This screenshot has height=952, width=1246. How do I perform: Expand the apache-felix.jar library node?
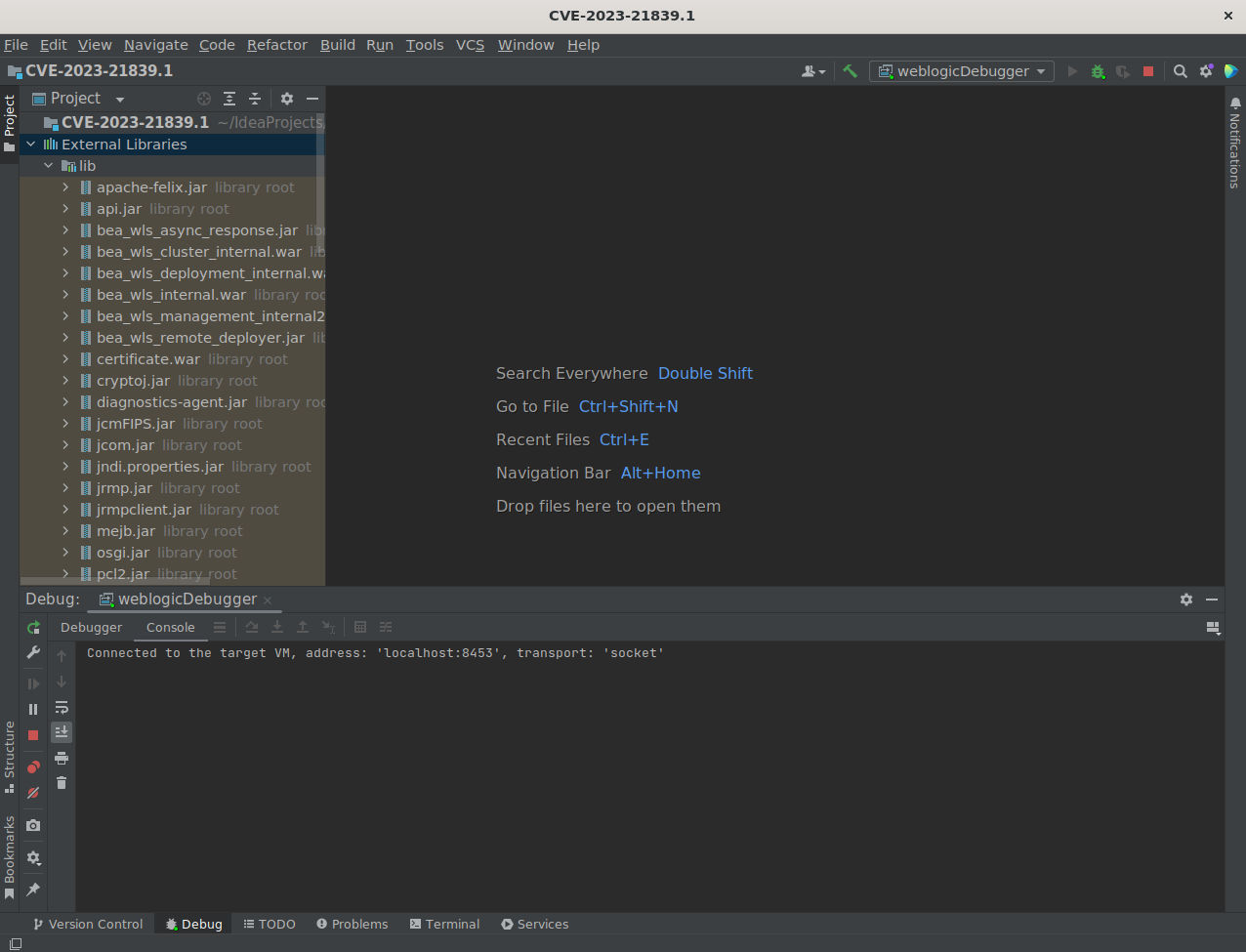pos(65,187)
